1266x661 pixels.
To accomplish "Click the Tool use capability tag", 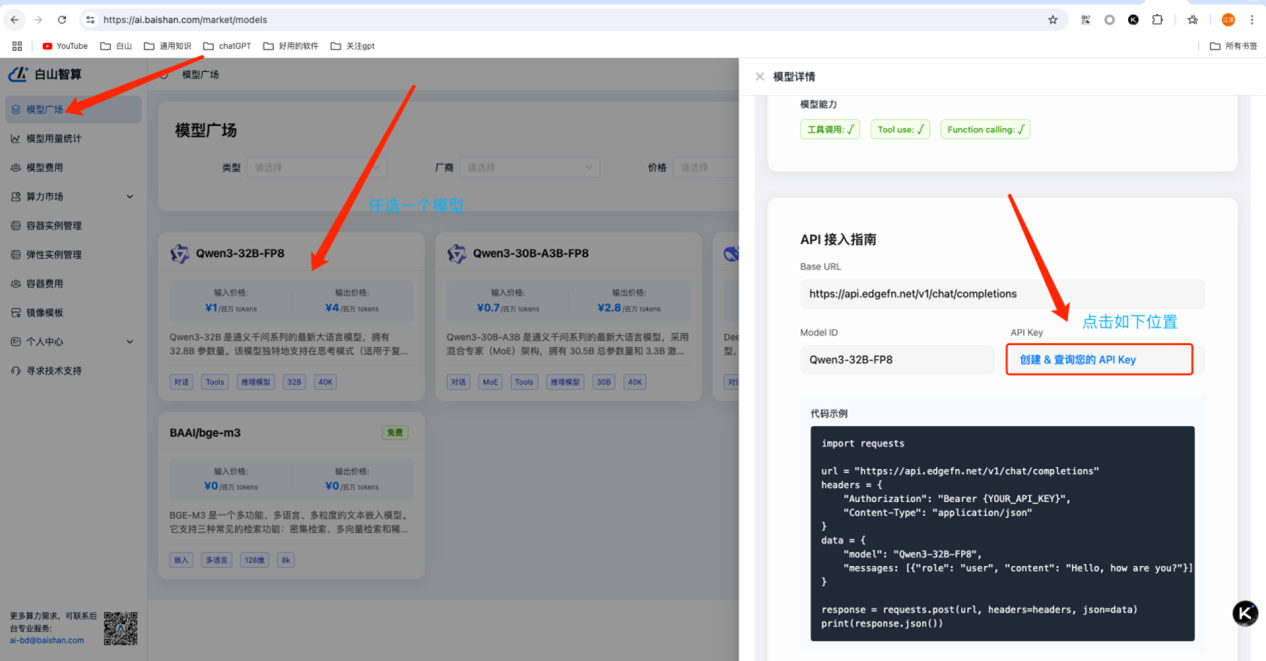I will click(x=900, y=129).
